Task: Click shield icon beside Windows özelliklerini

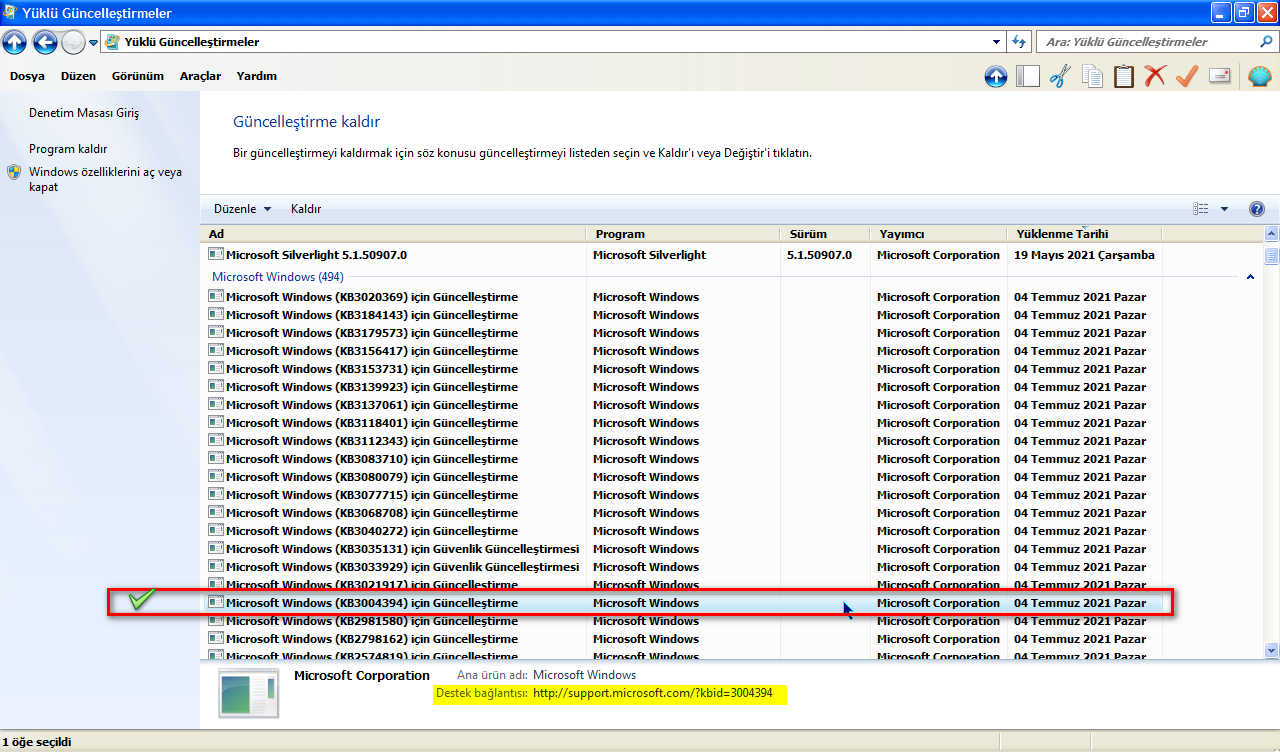Action: click(x=14, y=172)
